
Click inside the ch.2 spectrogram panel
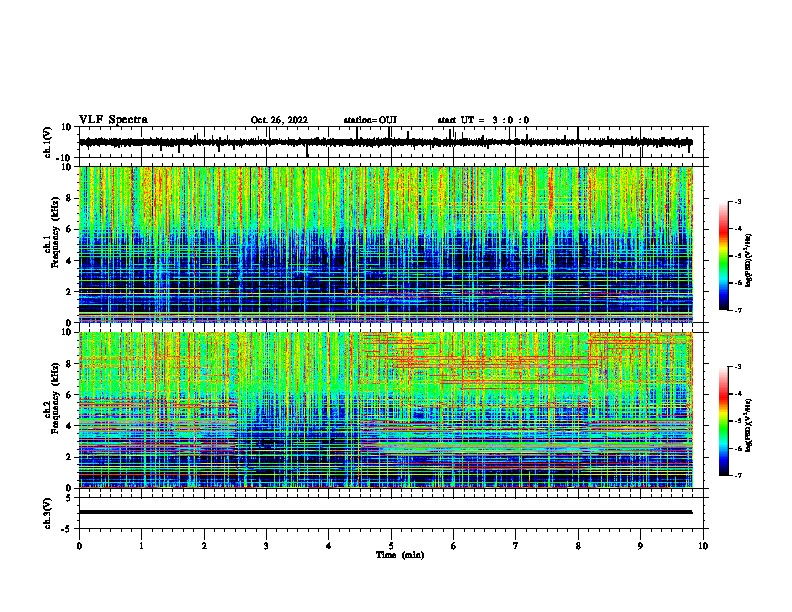(x=385, y=410)
